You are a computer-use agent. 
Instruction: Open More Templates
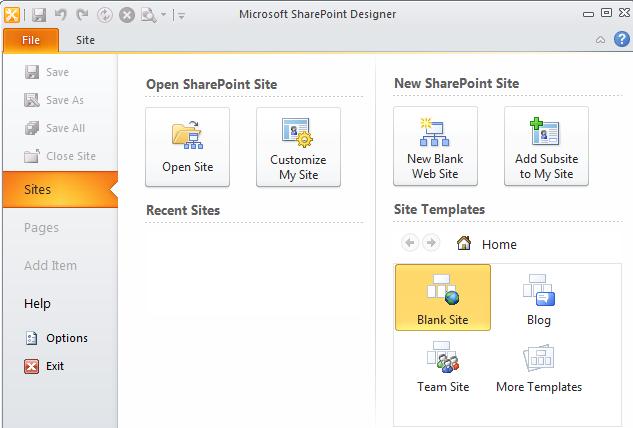pos(538,365)
